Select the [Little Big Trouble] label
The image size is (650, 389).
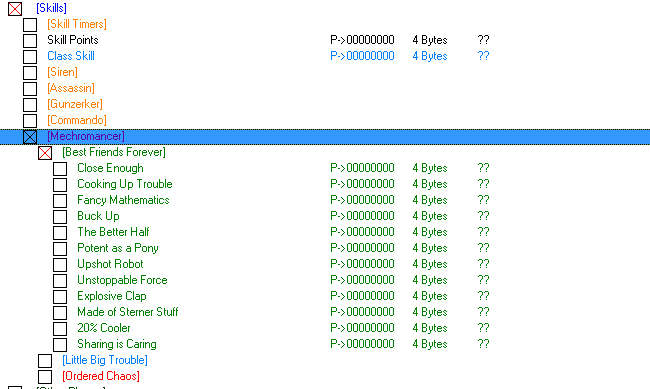[105, 360]
